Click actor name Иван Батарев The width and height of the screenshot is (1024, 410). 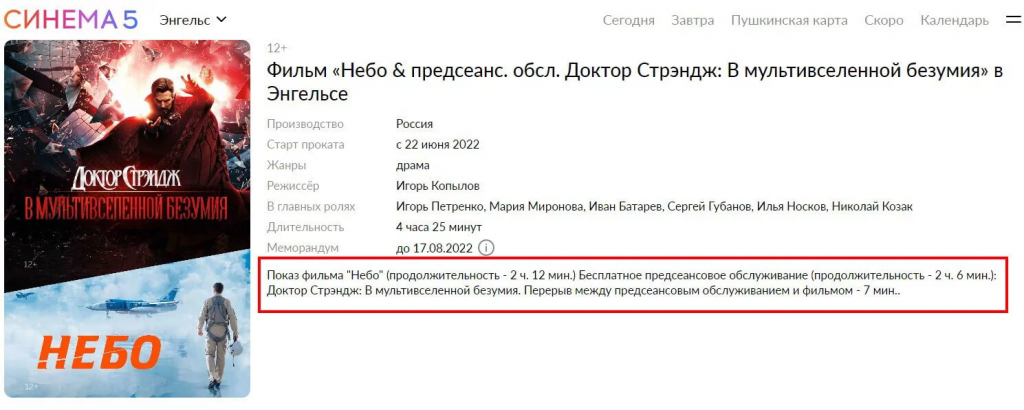tap(625, 207)
